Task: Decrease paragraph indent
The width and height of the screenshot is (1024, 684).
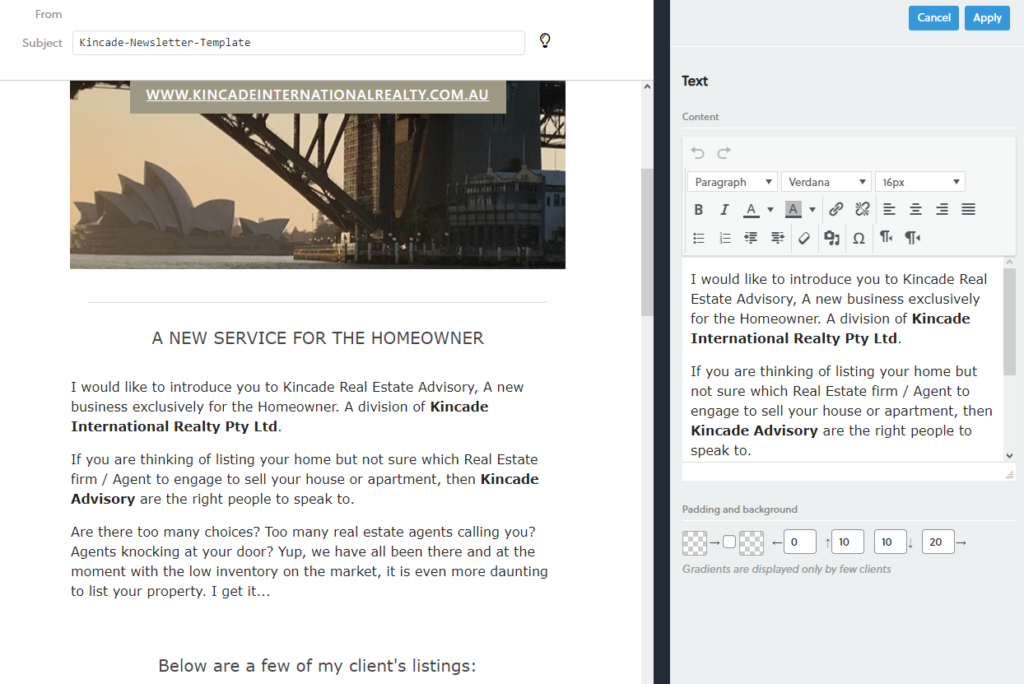Action: pyautogui.click(x=751, y=238)
